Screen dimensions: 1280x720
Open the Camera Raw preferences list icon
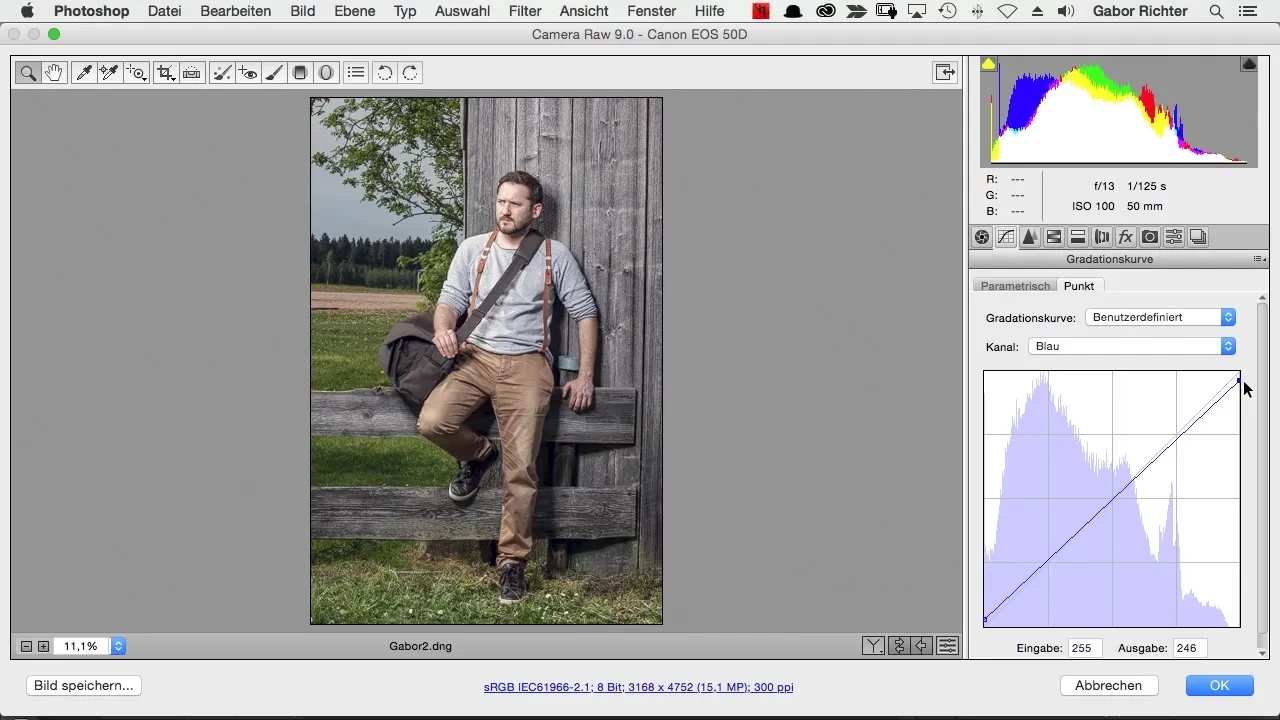click(x=355, y=73)
